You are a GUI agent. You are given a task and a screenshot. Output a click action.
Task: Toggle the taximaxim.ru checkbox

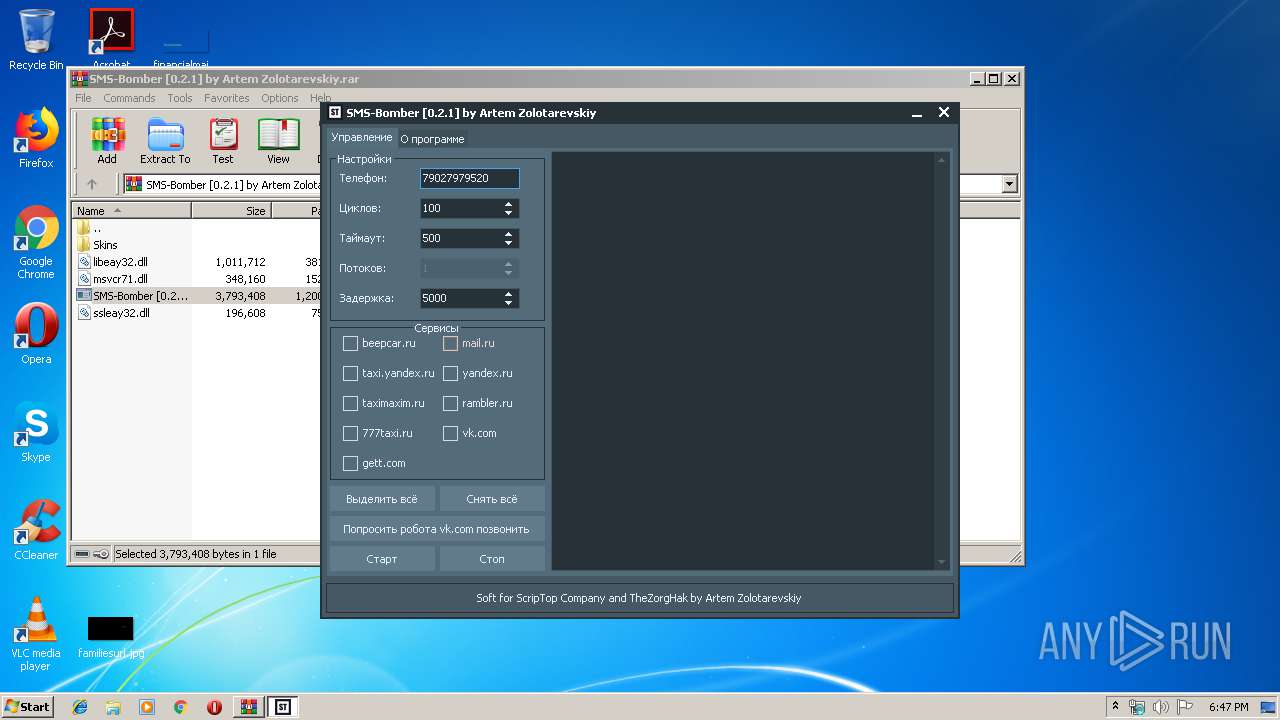(x=350, y=403)
